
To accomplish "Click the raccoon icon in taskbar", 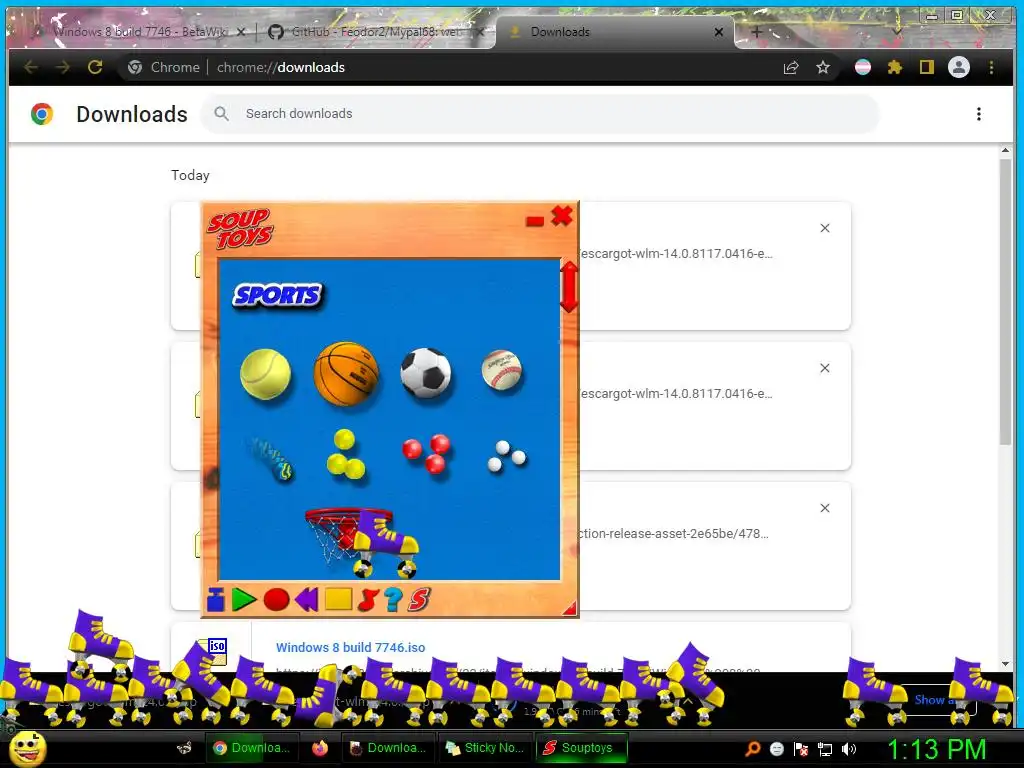I will point(184,748).
